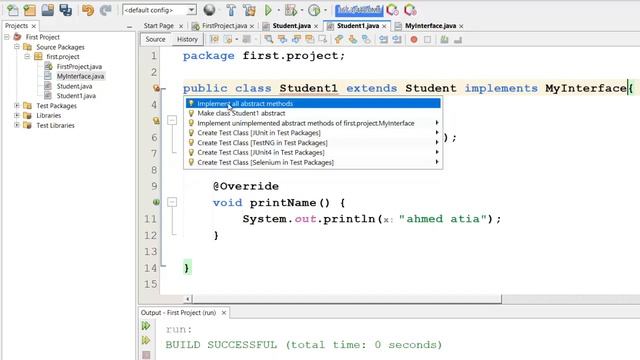Screen dimensions: 640x360
Task: Switch editor to Source view
Action: click(x=155, y=39)
